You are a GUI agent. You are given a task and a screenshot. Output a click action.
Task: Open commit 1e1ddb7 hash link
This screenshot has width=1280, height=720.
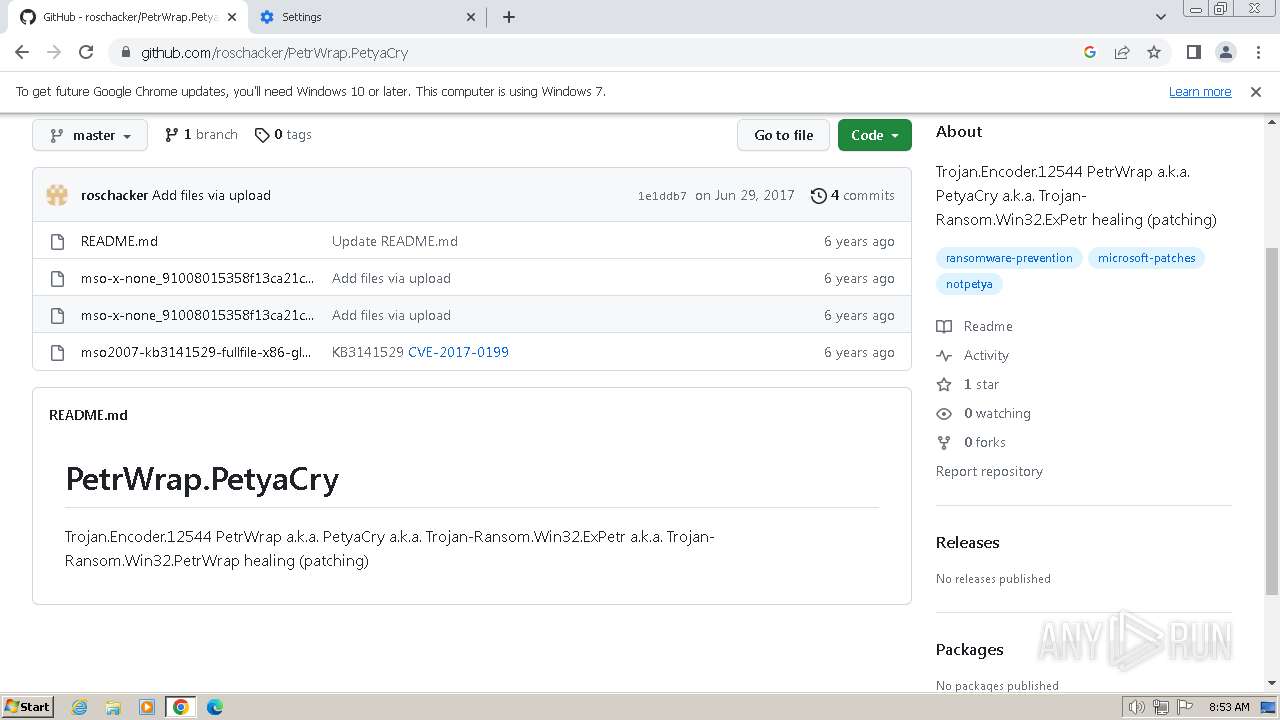(662, 196)
